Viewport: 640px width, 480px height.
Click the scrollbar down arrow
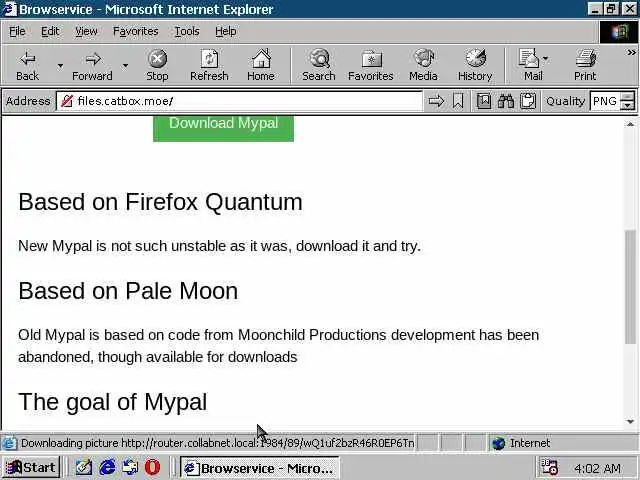pyautogui.click(x=630, y=422)
